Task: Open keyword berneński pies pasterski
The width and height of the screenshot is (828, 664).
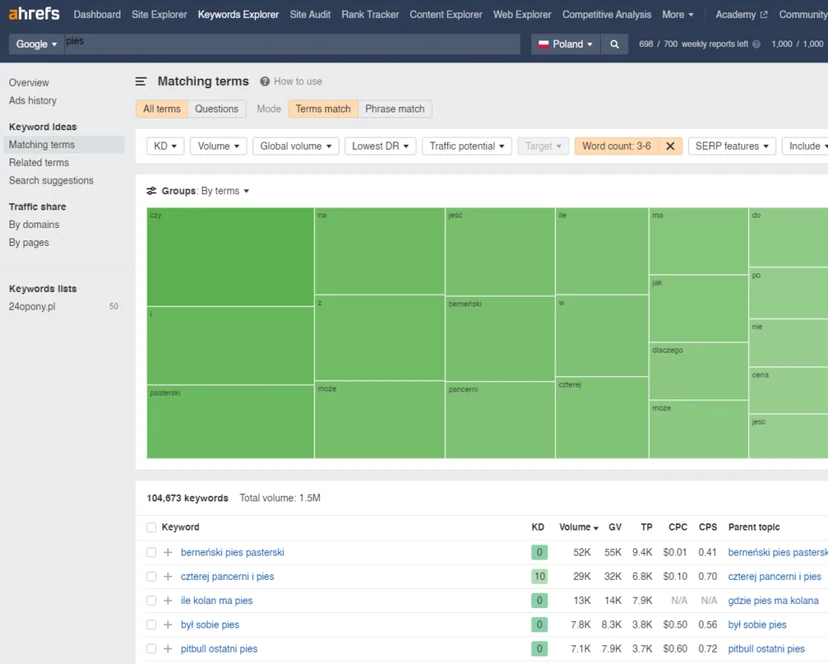Action: pyautogui.click(x=232, y=553)
